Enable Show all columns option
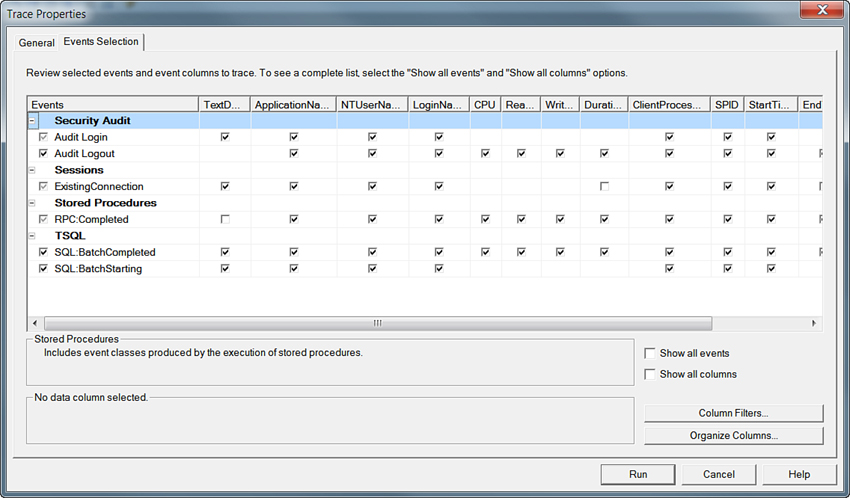 [x=651, y=375]
